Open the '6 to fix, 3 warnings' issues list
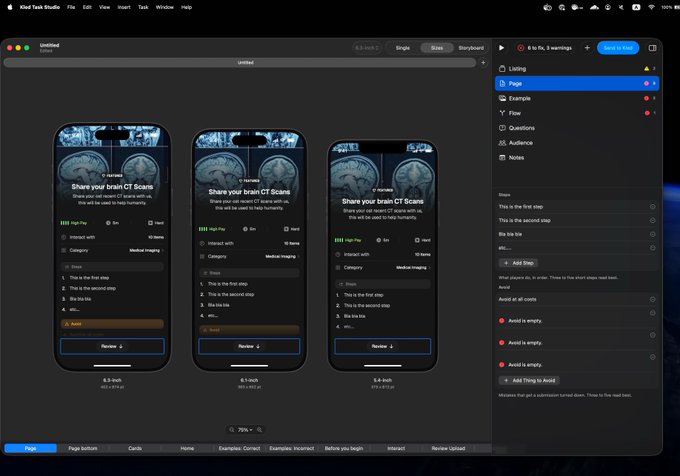This screenshot has width=680, height=476. 545,48
